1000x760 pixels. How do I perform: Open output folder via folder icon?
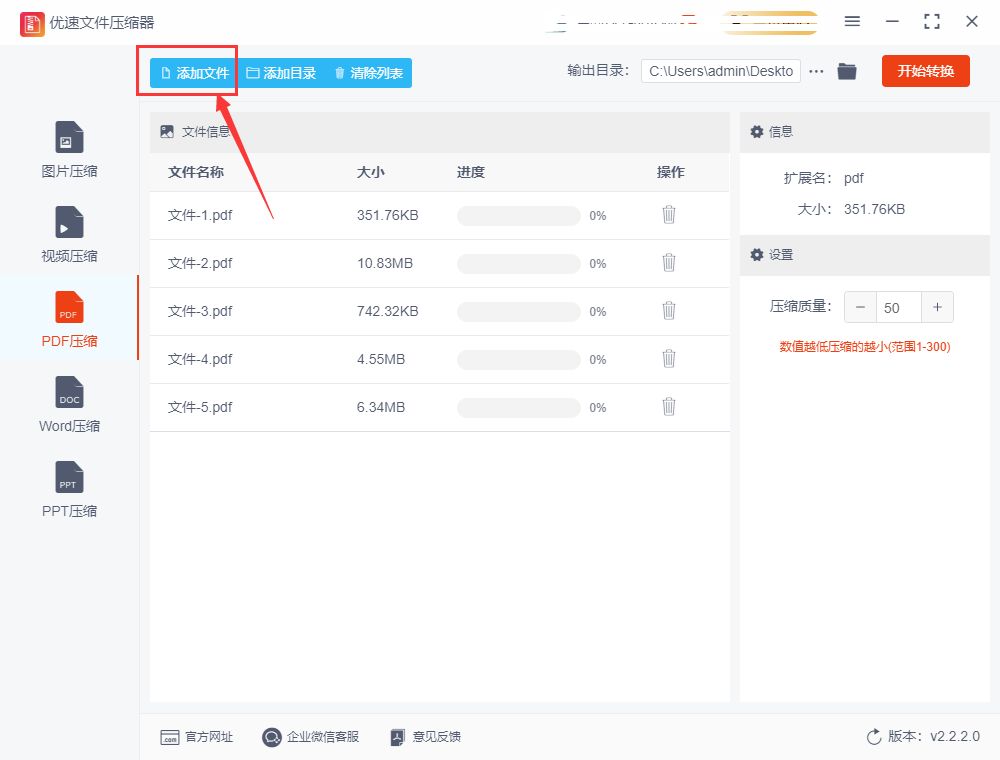point(847,71)
